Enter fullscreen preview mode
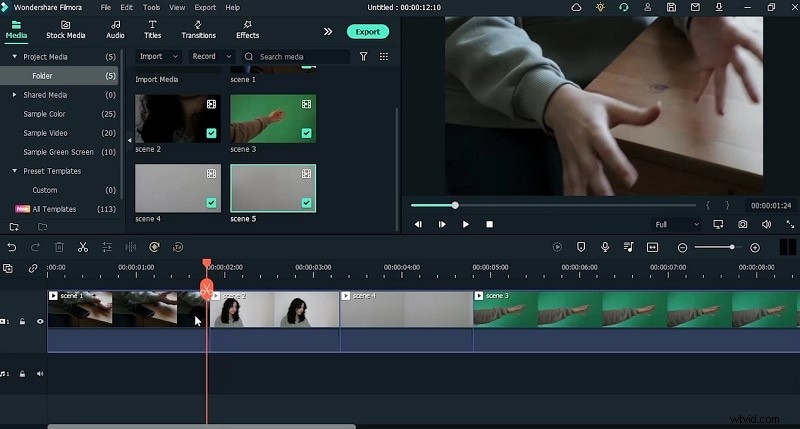 click(790, 224)
